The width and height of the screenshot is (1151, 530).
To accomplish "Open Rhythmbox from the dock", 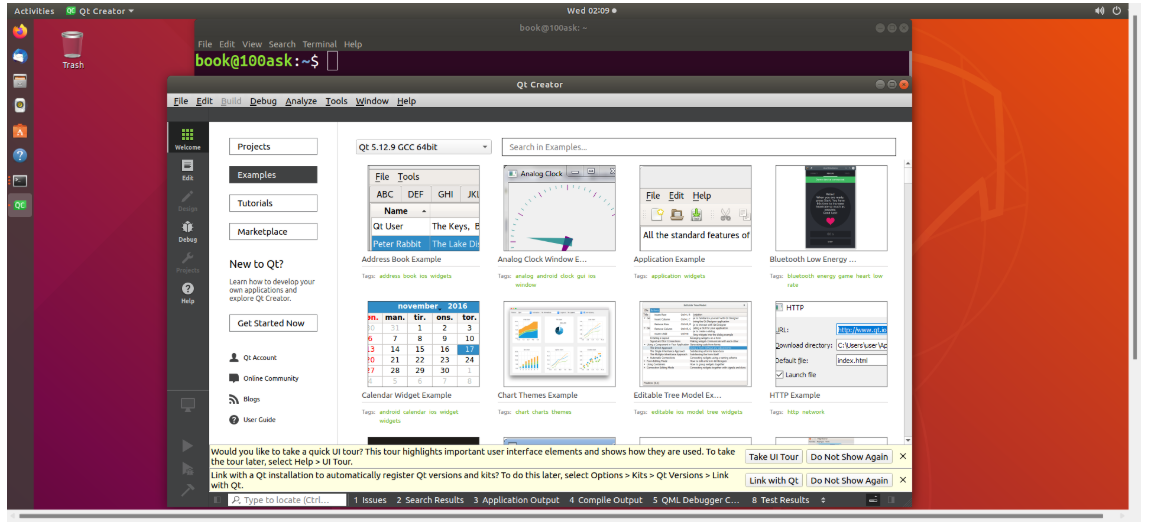I will click(20, 105).
